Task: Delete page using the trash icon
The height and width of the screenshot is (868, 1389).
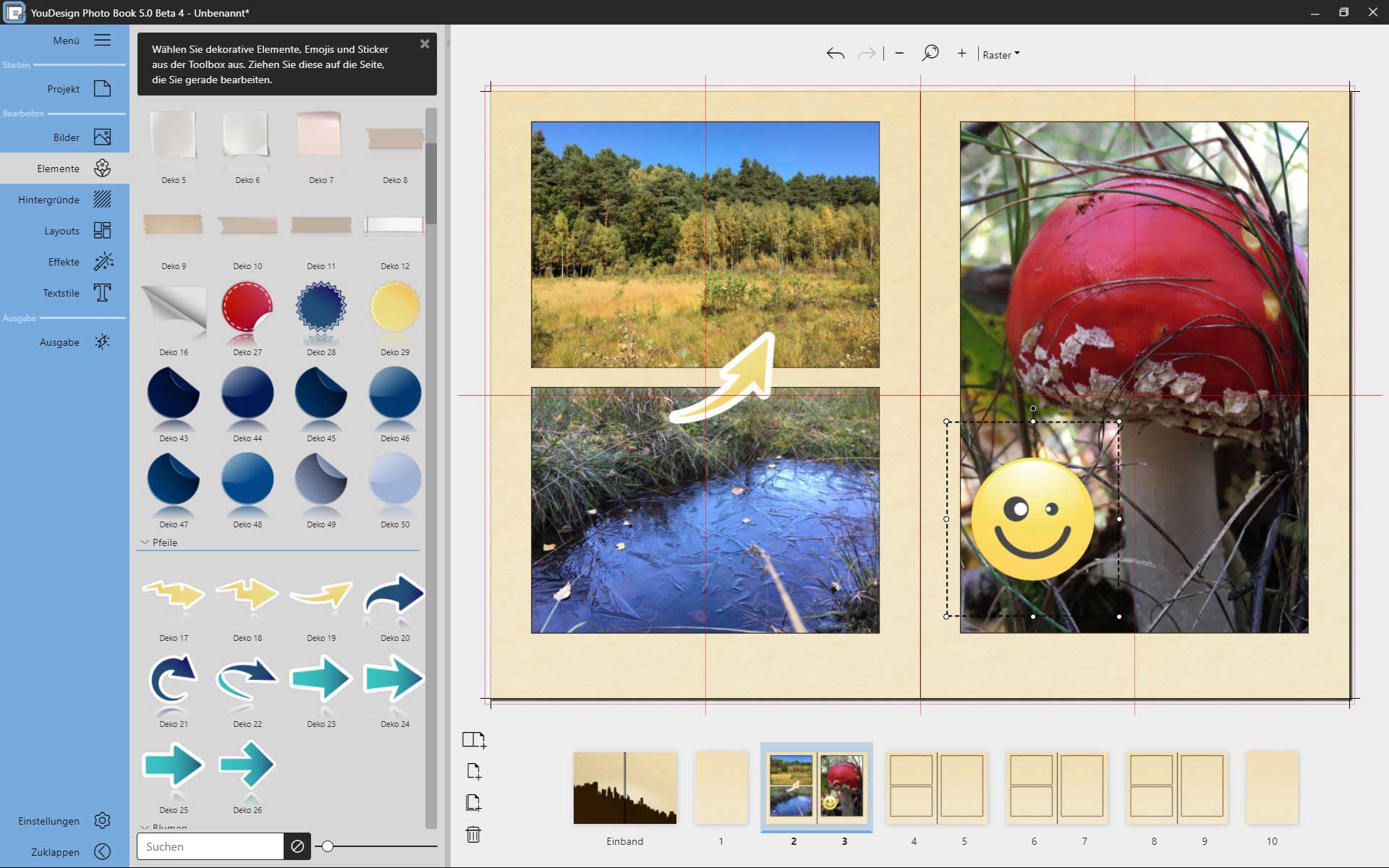Action: click(473, 835)
